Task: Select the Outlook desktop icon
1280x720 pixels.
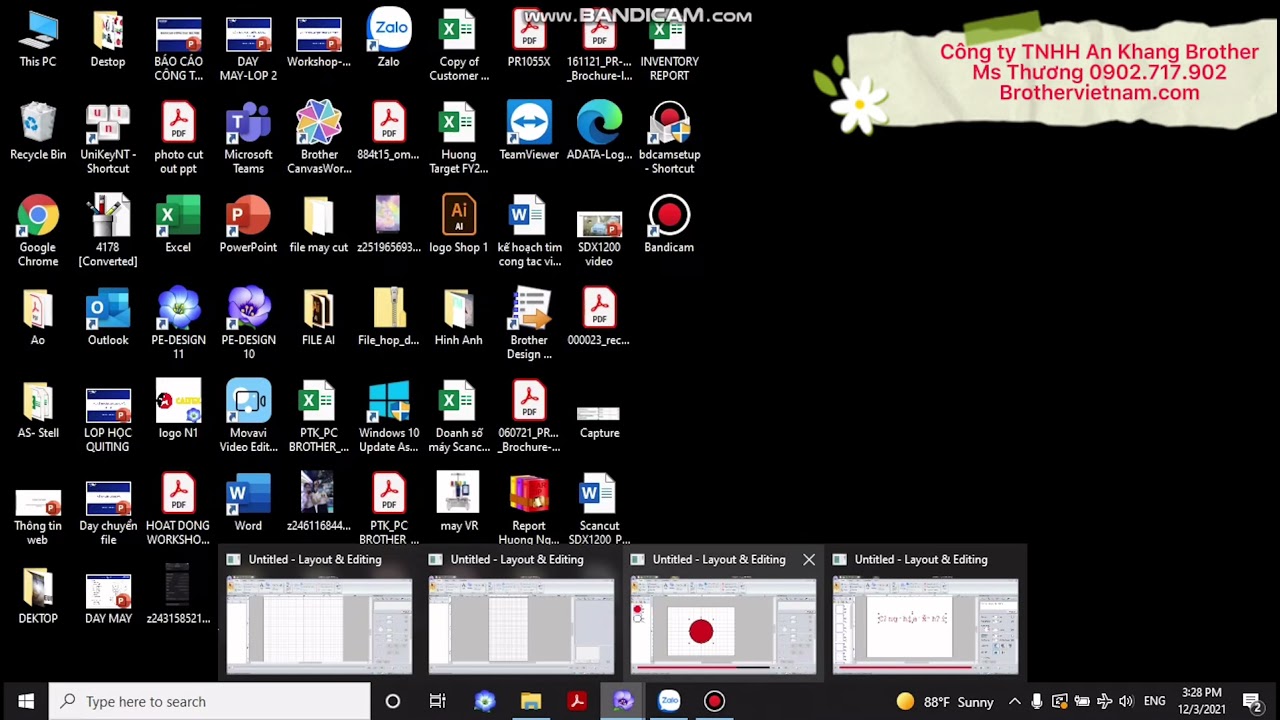Action: 108,317
